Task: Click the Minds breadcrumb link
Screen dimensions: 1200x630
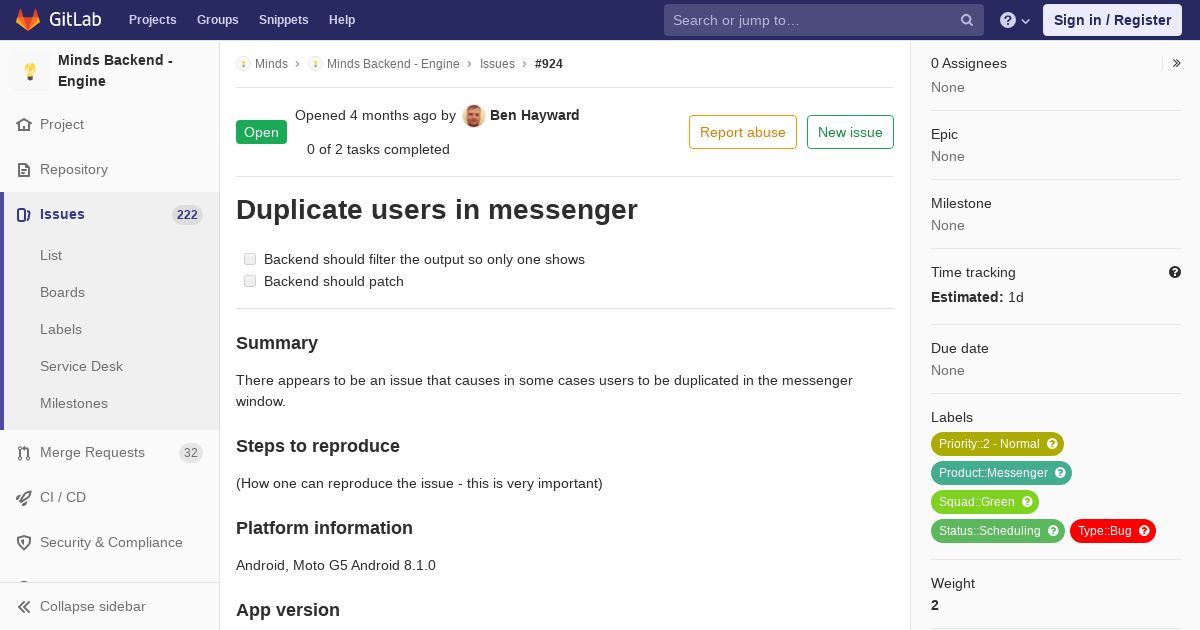Action: pyautogui.click(x=271, y=64)
